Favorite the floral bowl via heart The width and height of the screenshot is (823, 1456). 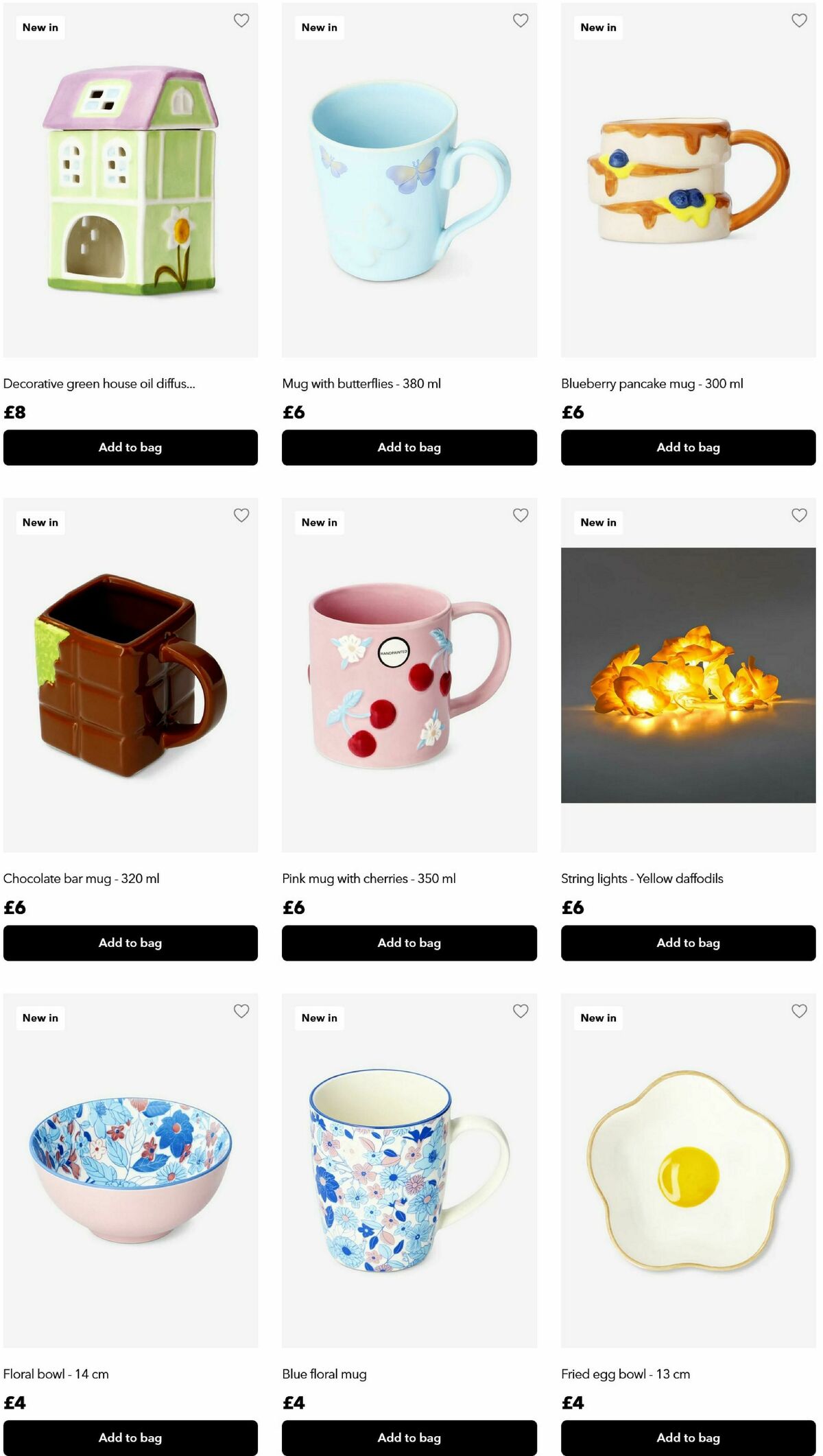pyautogui.click(x=241, y=1011)
